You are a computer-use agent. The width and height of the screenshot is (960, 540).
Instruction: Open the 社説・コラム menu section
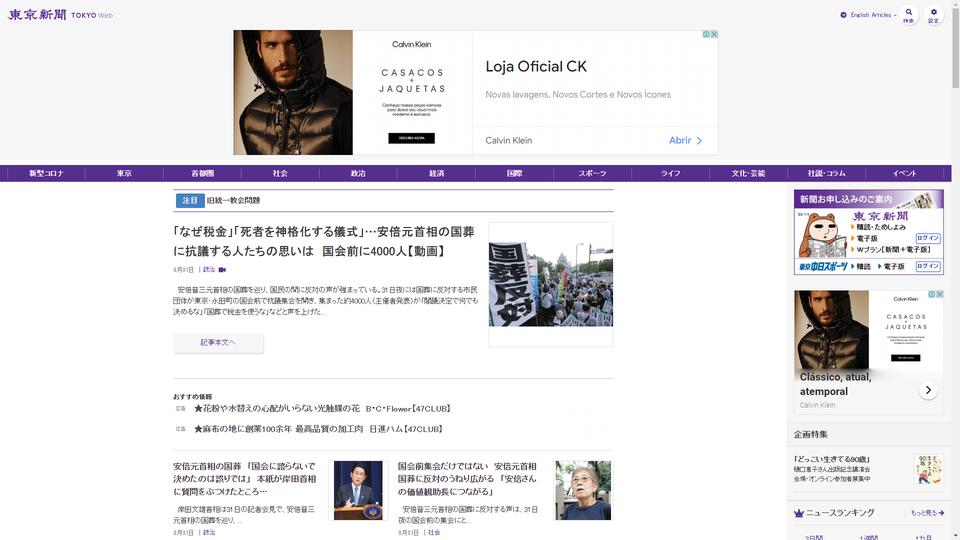pos(827,173)
